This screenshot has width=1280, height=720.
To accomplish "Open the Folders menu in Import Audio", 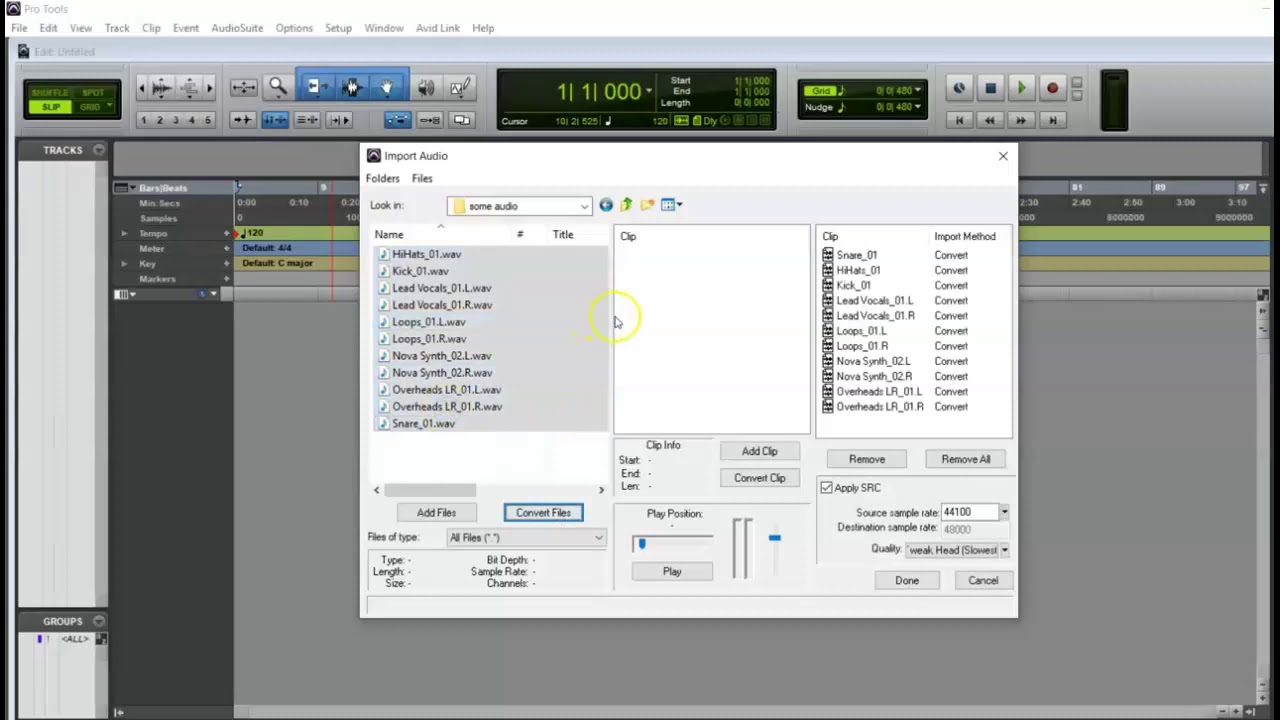I will coord(382,178).
